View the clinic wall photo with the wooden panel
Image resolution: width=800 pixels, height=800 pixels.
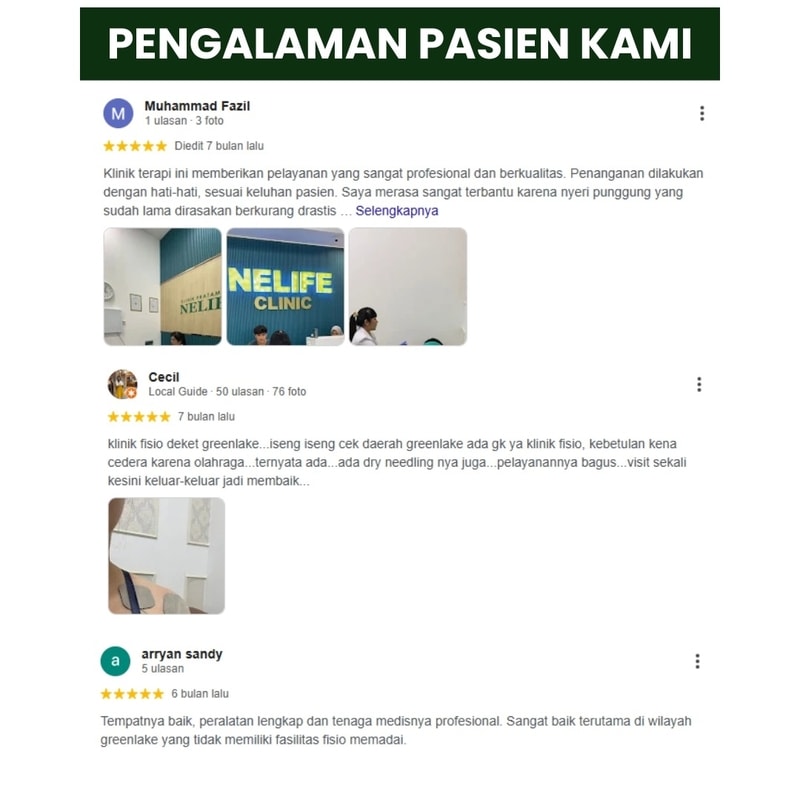(163, 287)
